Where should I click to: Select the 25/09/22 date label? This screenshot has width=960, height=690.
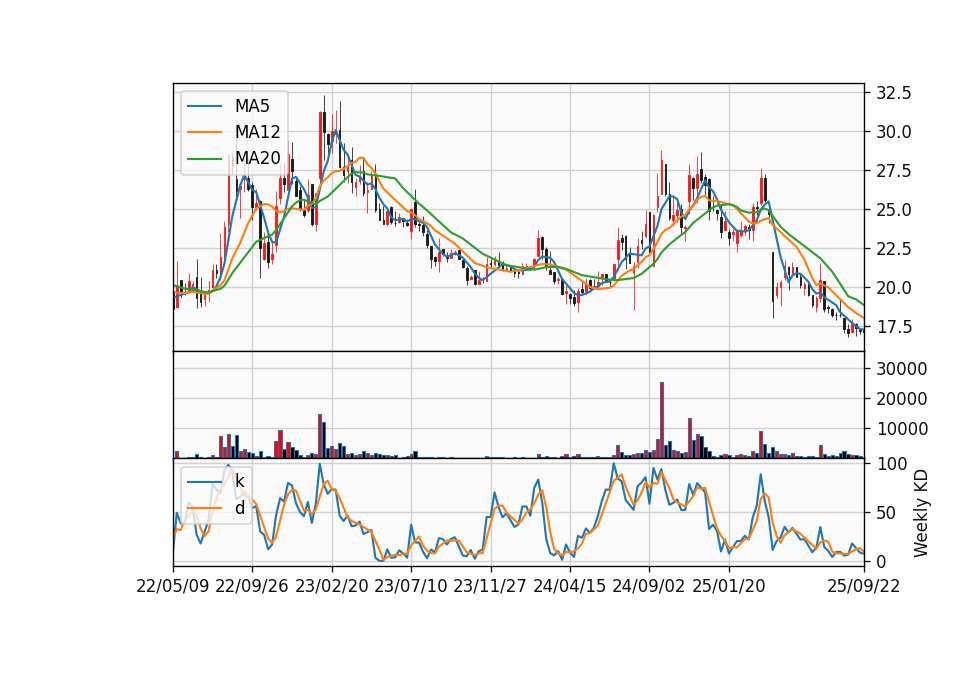tap(864, 586)
